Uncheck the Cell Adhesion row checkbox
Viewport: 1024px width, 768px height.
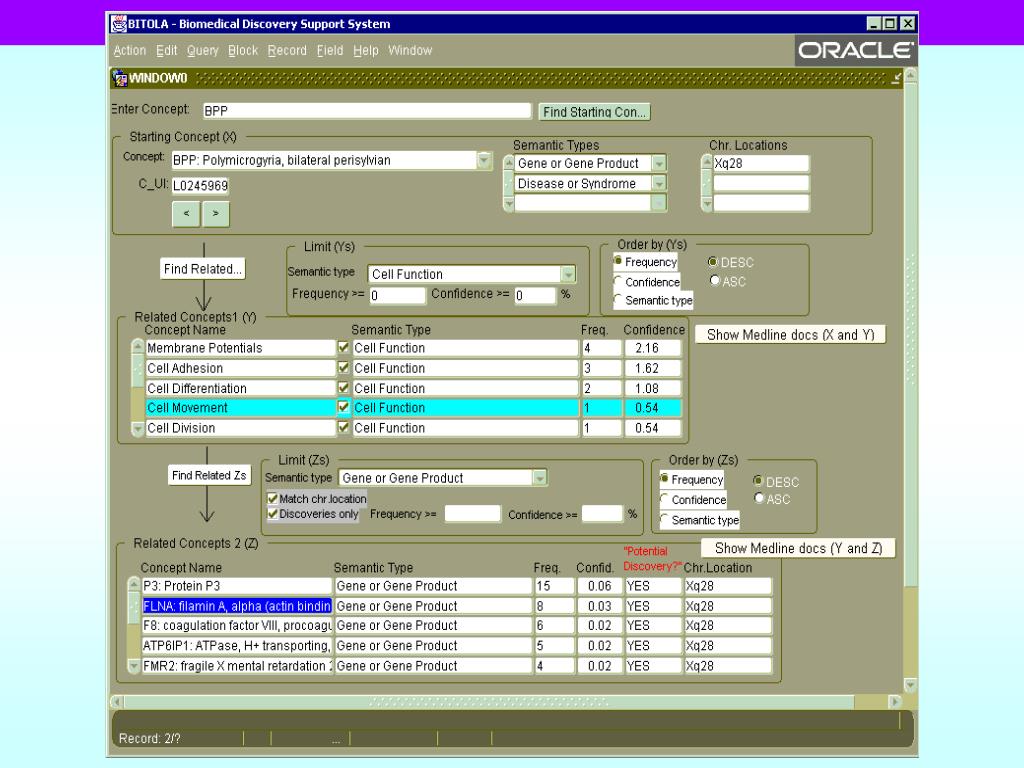[344, 368]
